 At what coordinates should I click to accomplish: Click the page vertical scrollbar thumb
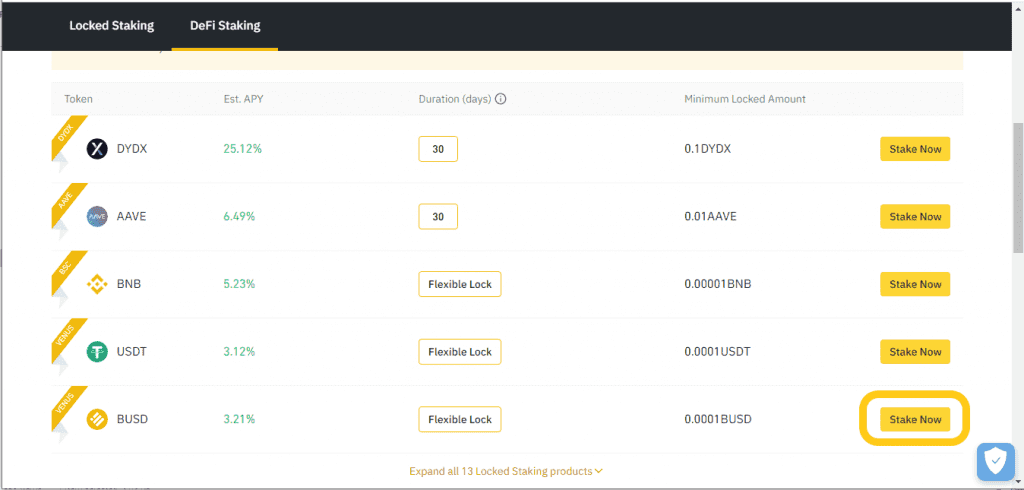tap(1017, 188)
